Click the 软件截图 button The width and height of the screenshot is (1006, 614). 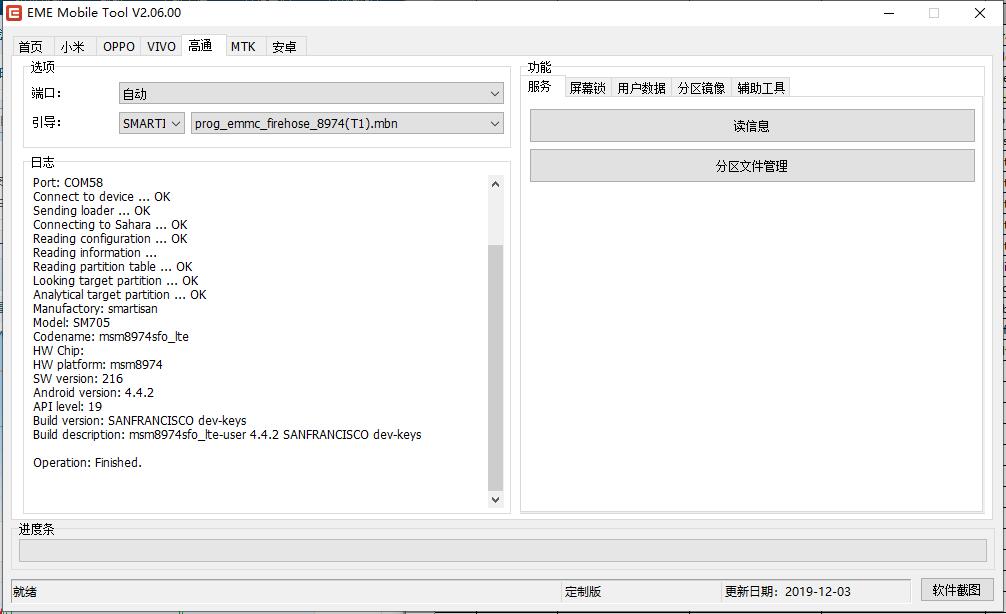[957, 590]
